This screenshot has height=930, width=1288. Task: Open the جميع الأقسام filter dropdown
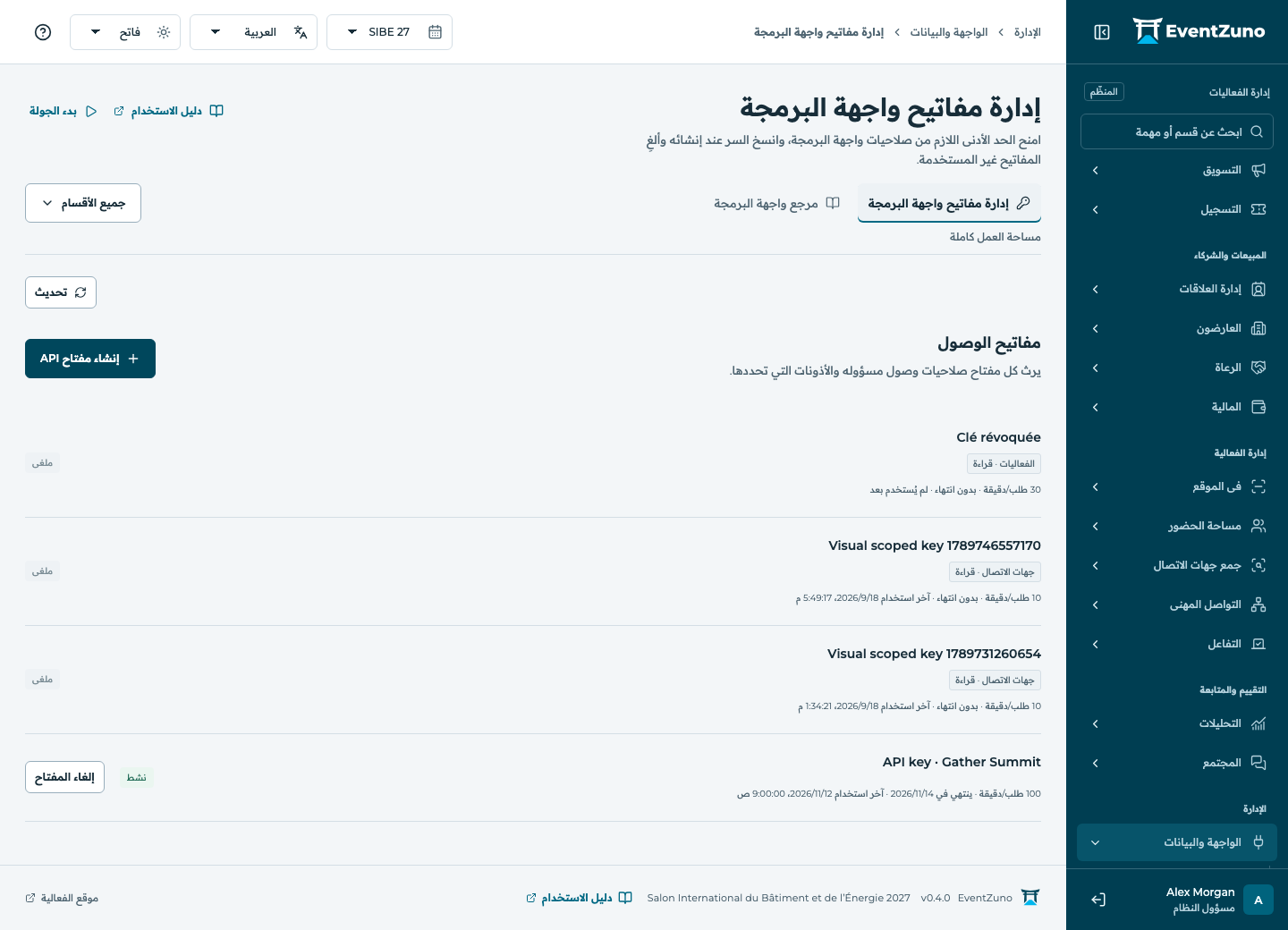pos(83,203)
